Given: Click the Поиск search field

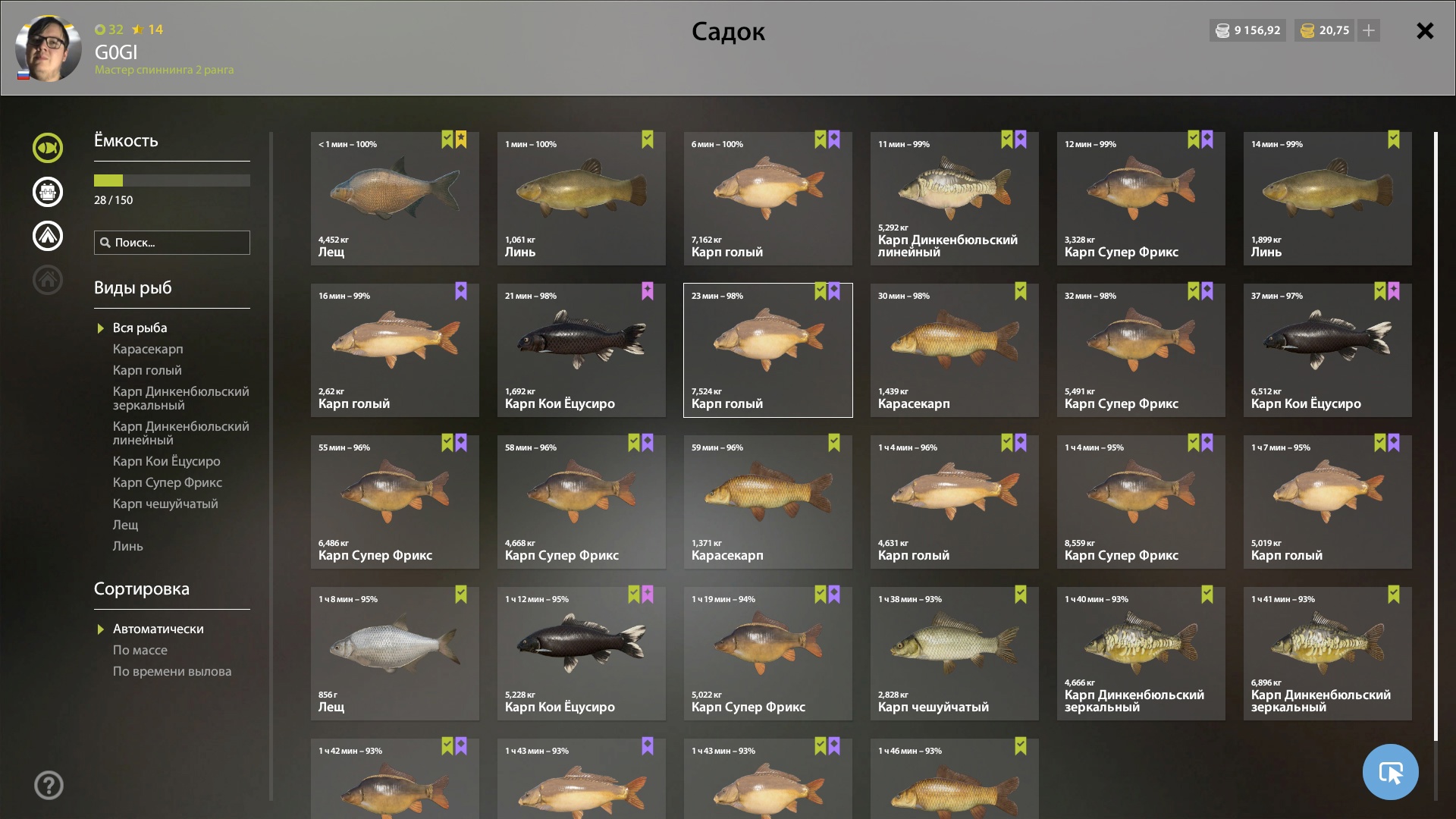Looking at the screenshot, I should pyautogui.click(x=172, y=243).
